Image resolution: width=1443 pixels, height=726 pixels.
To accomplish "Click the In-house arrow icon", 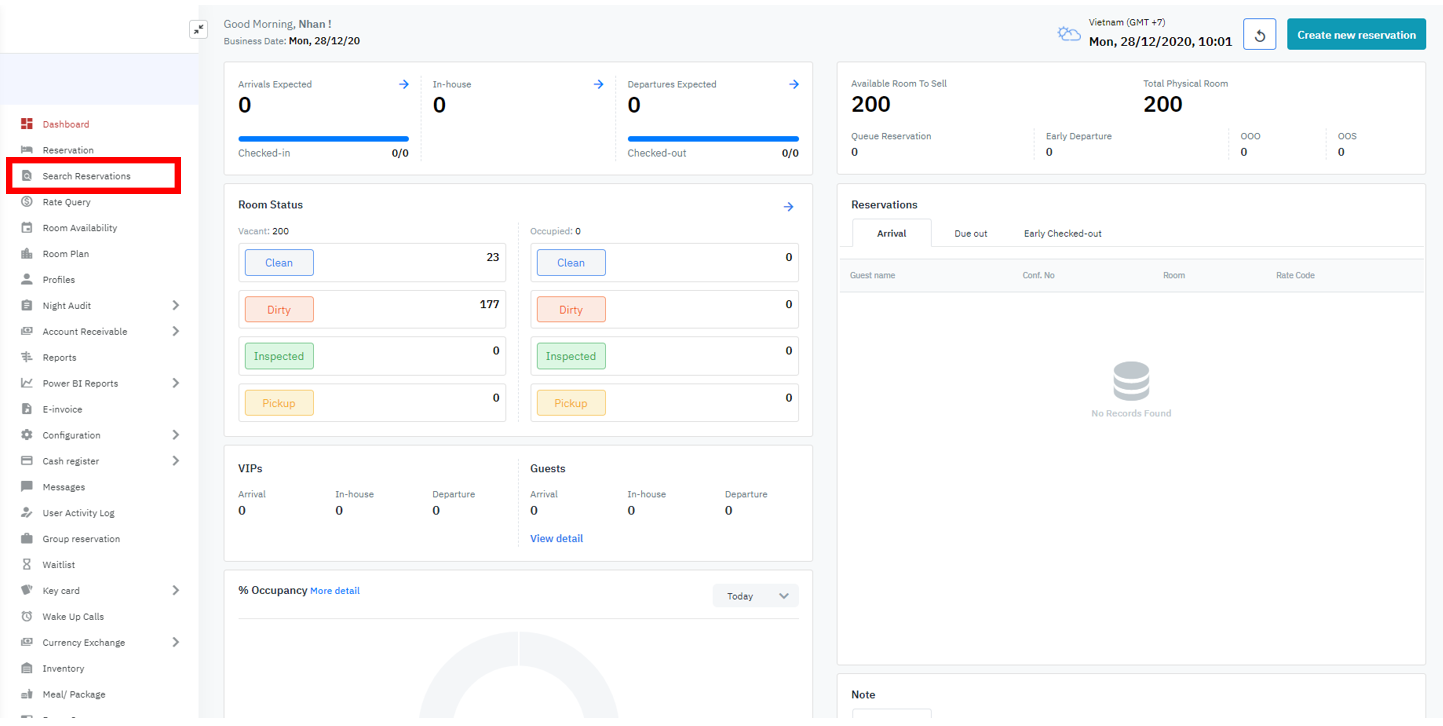I will click(598, 85).
